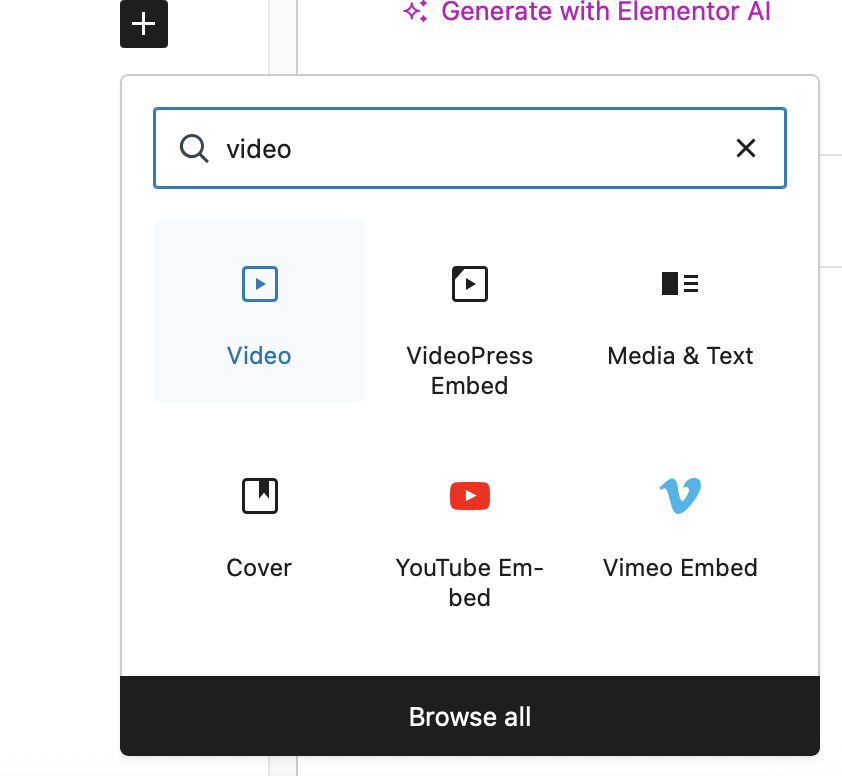Screen dimensions: 842x776
Task: Click the black plus block inserter button
Action: coord(144,24)
